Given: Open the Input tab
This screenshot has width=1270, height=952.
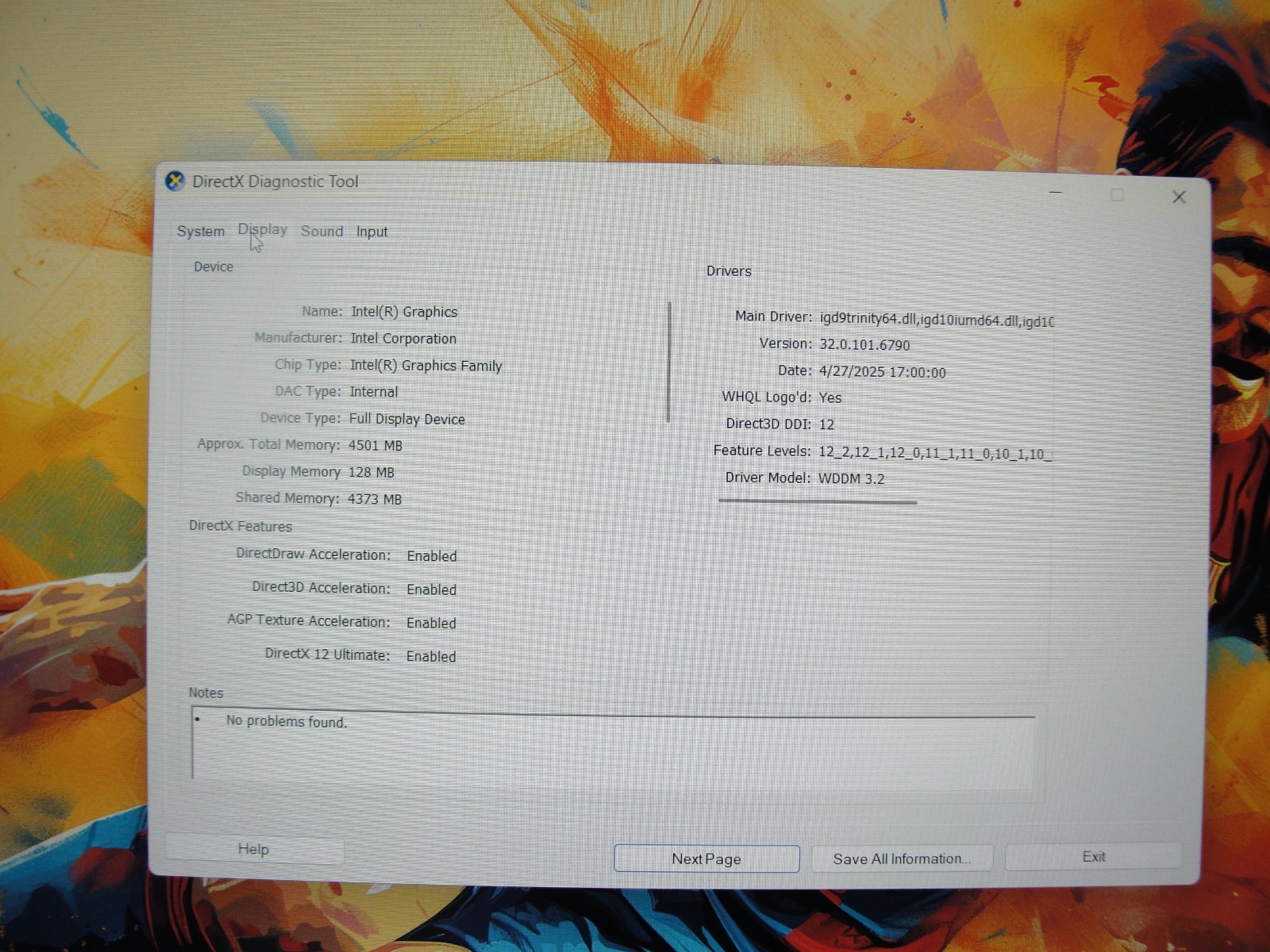Looking at the screenshot, I should coord(371,232).
